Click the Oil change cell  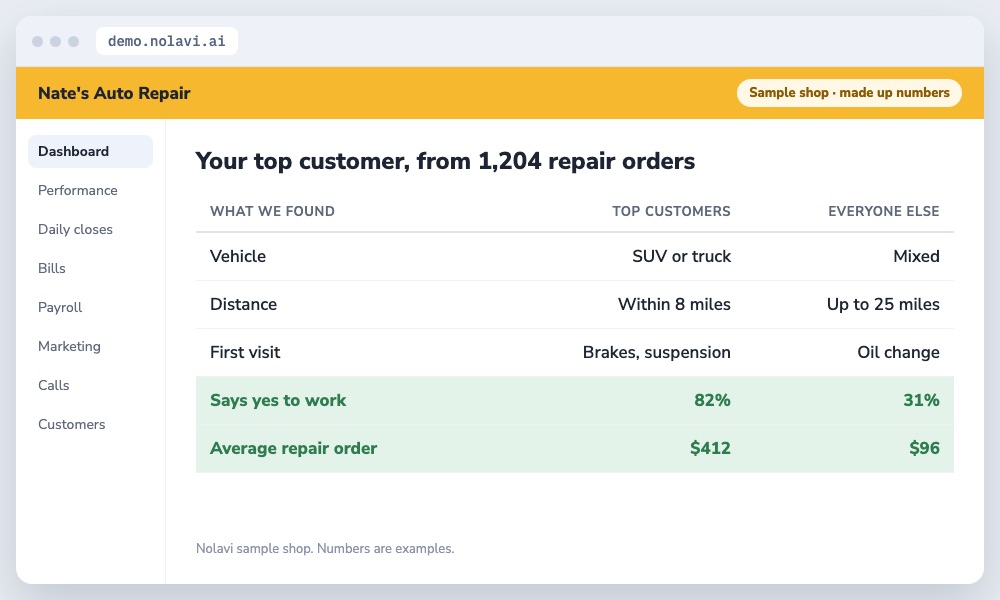tap(898, 352)
